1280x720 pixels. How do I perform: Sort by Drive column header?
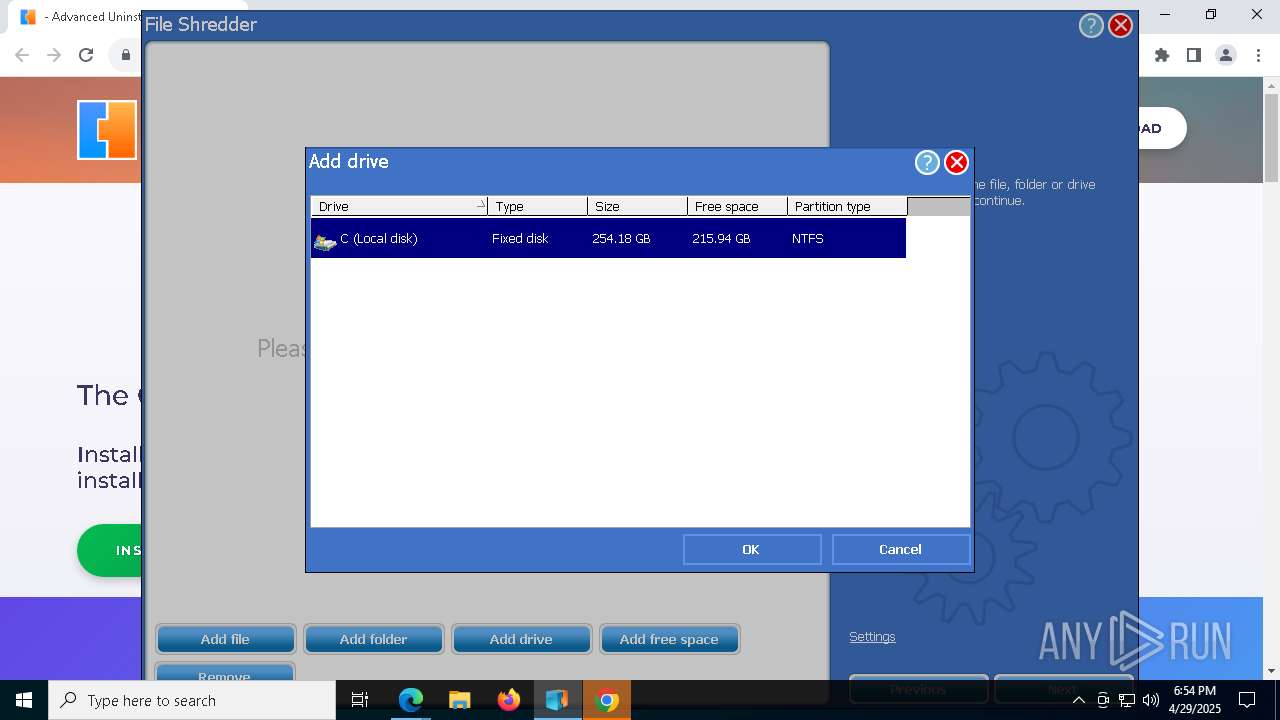coord(399,206)
